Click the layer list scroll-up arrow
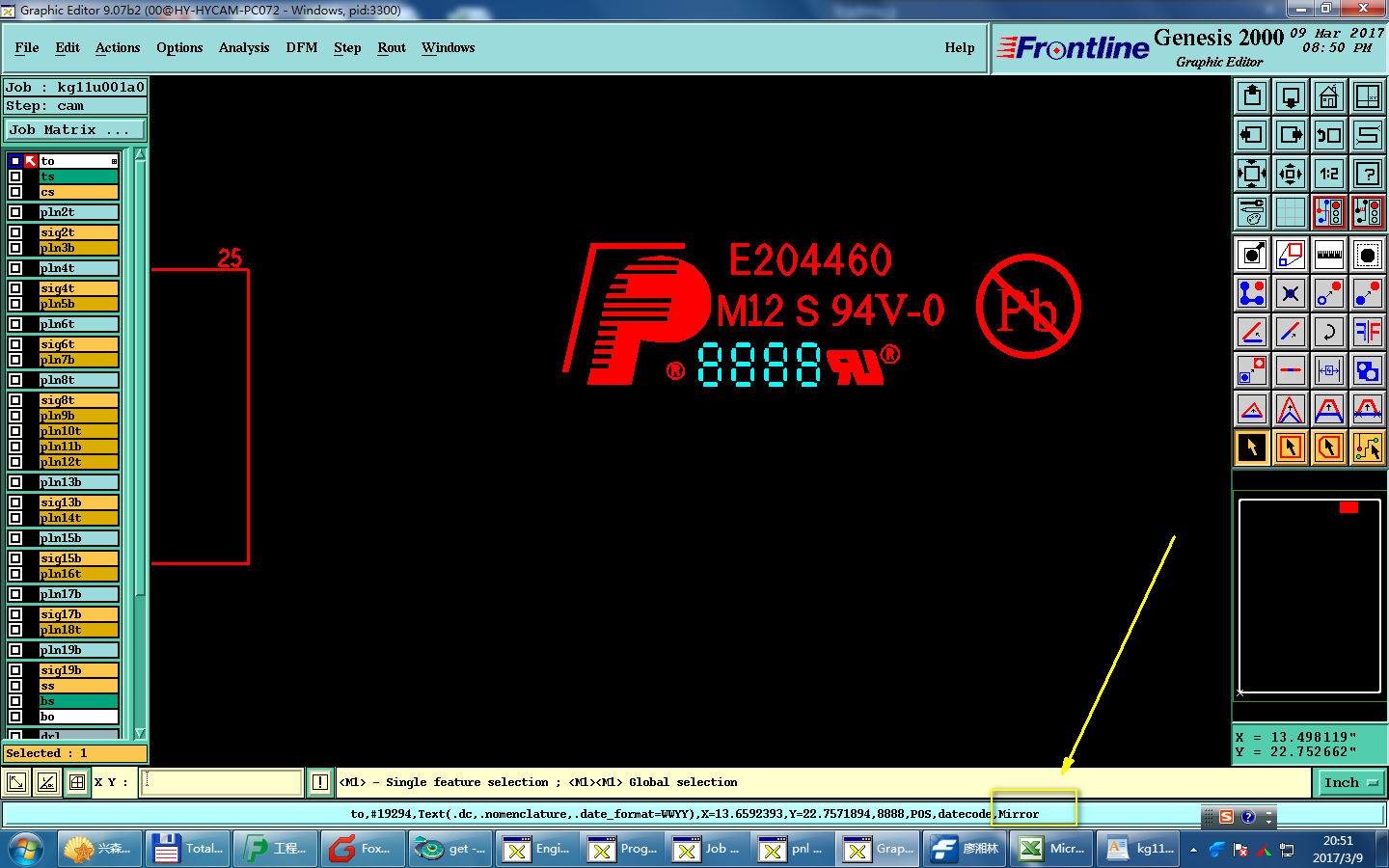Screen dimensions: 1389x868 coord(140,154)
